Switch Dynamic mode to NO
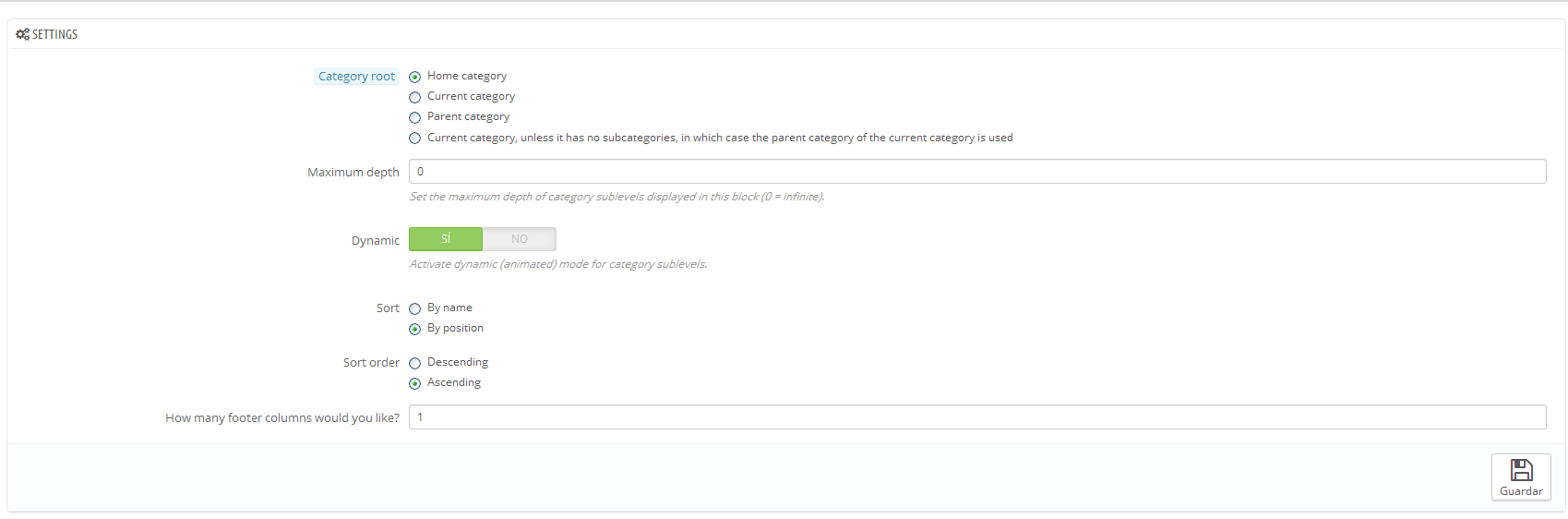 pos(520,239)
